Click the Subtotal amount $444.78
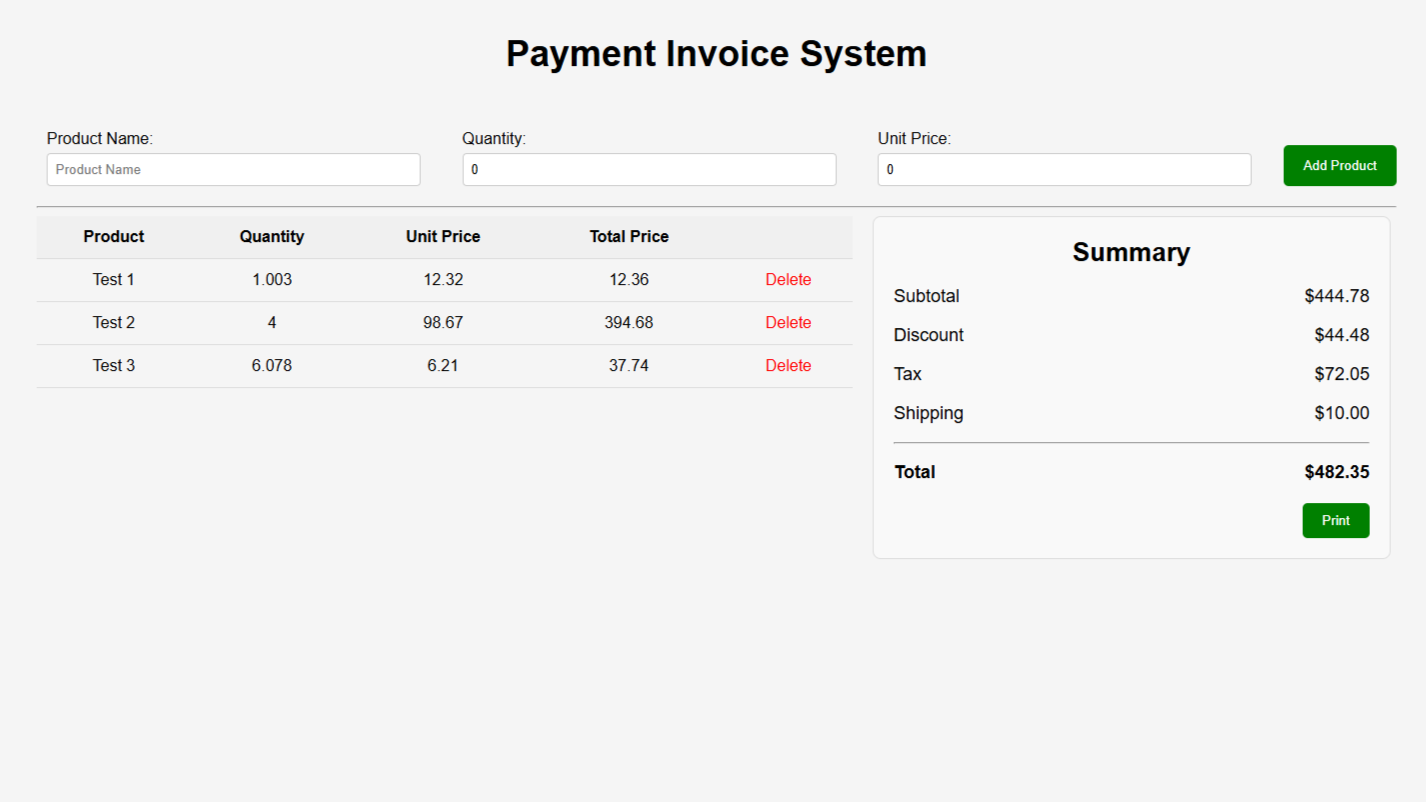The image size is (1426, 802). [1336, 296]
